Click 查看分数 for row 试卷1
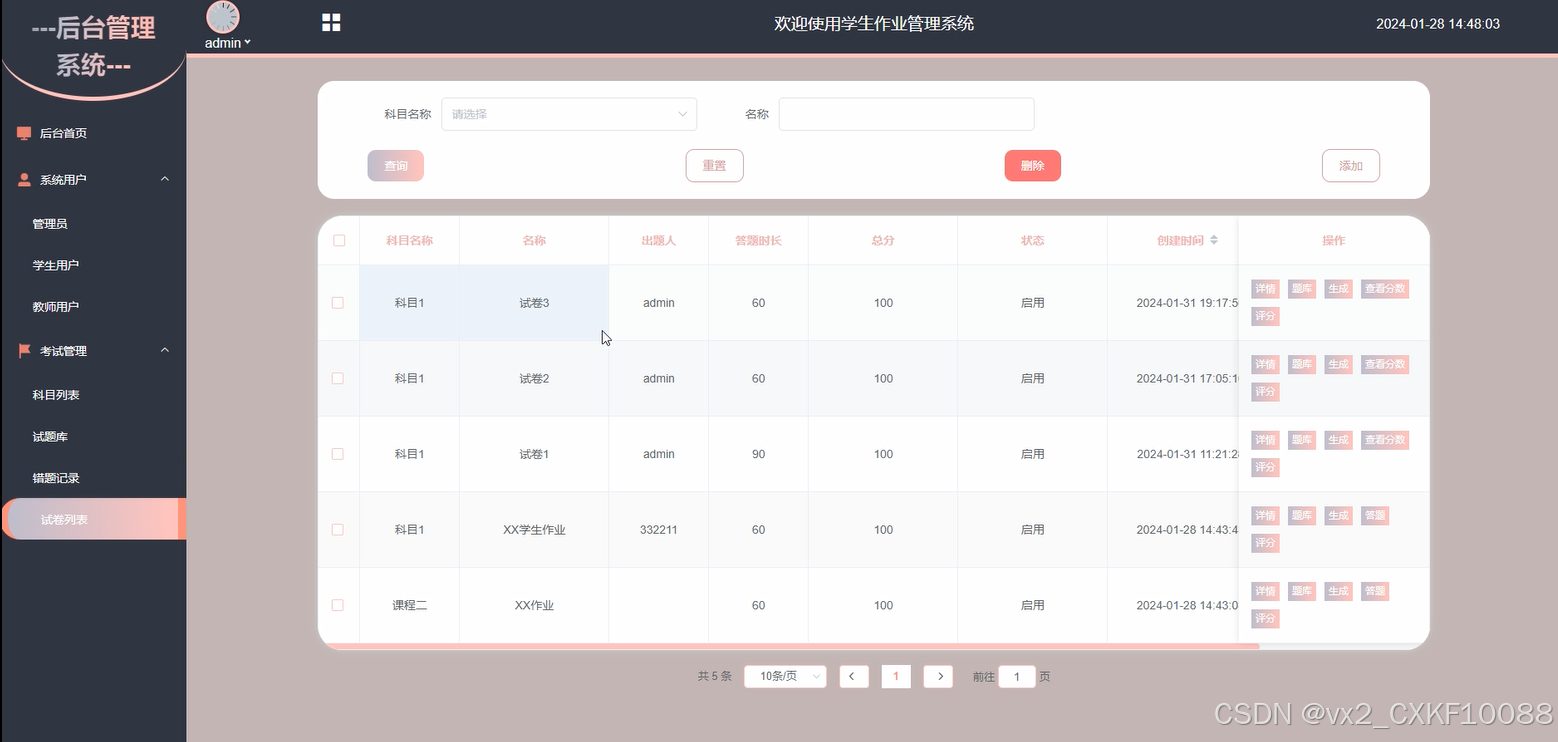The height and width of the screenshot is (742, 1558). click(x=1385, y=440)
